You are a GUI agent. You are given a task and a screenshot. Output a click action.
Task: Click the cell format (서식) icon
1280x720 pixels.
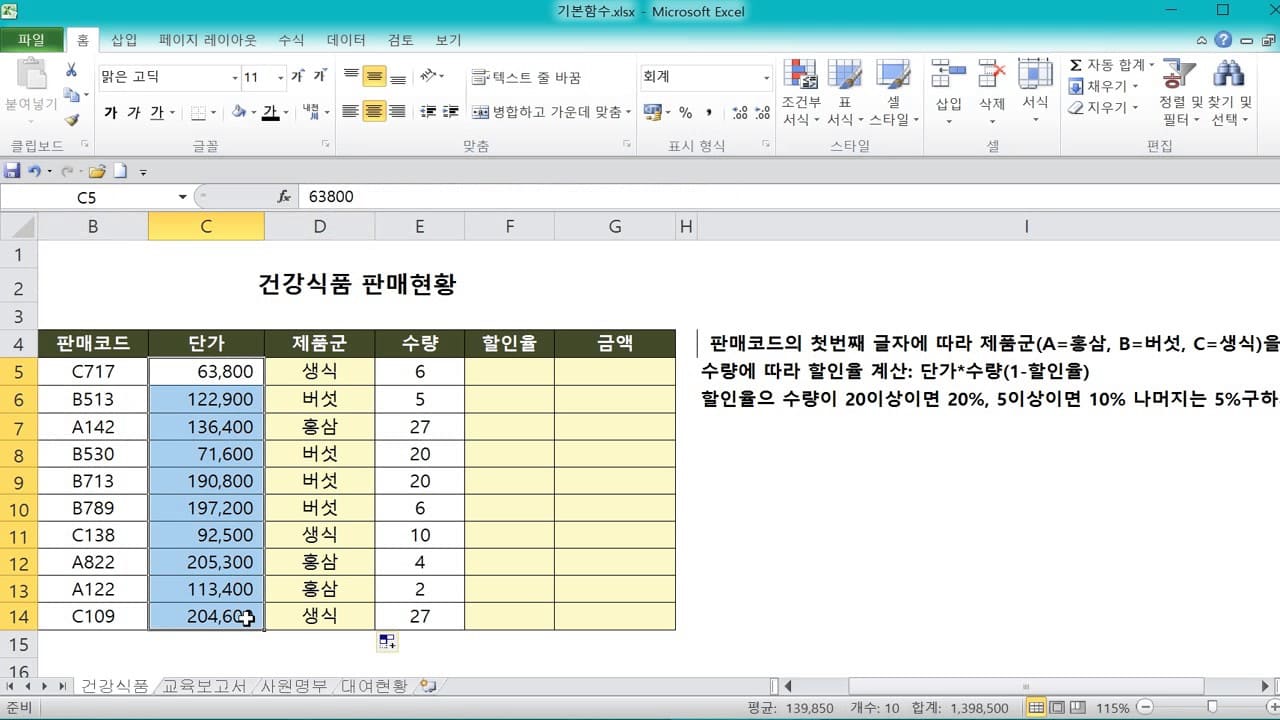1035,74
